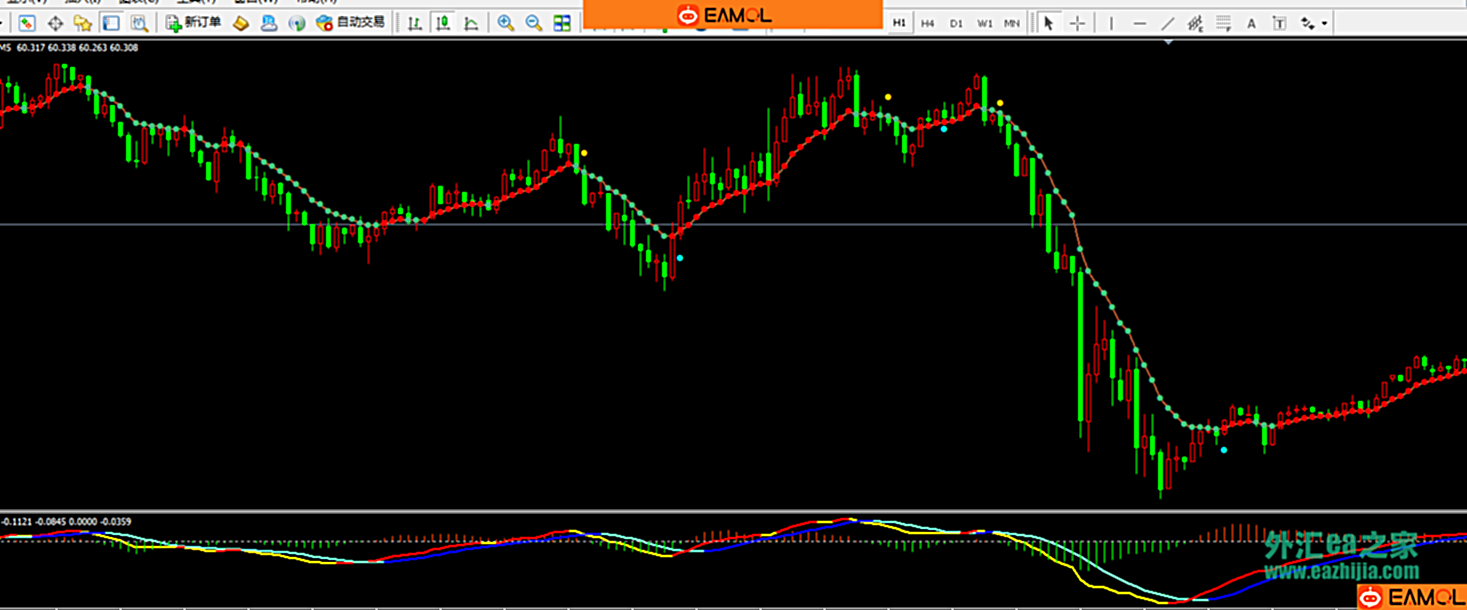The width and height of the screenshot is (1467, 610).
Task: Open the Navigator folder-star icon
Action: [x=83, y=23]
